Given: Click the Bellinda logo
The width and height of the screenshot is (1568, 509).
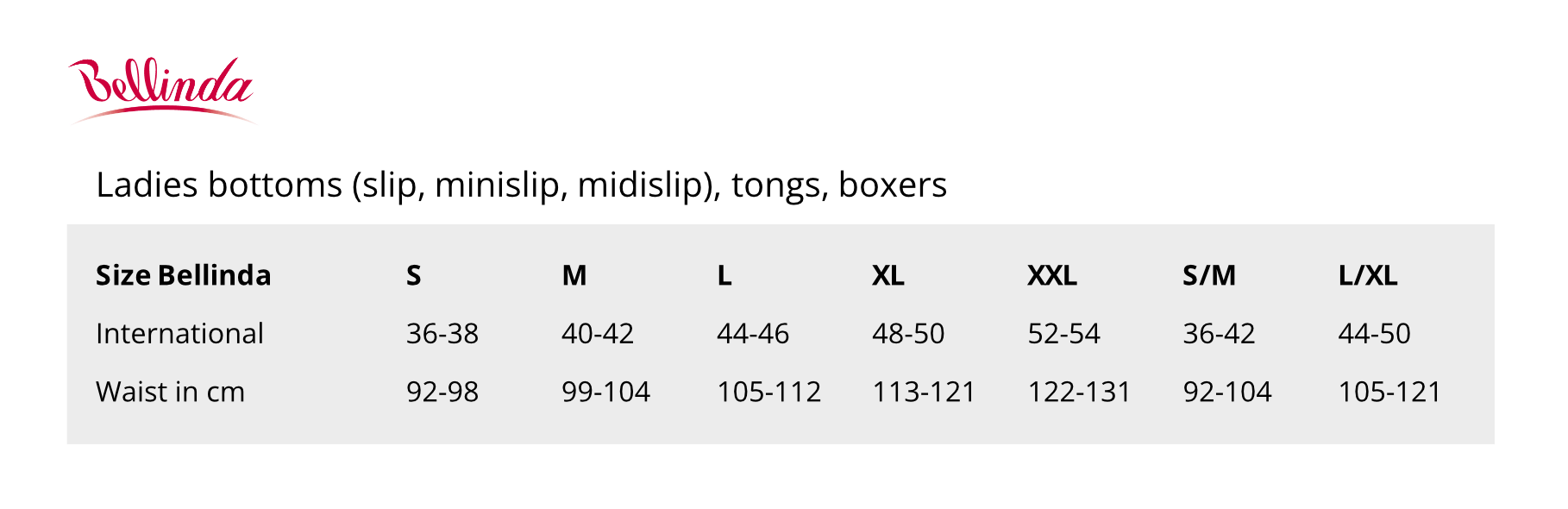Looking at the screenshot, I should (x=162, y=91).
